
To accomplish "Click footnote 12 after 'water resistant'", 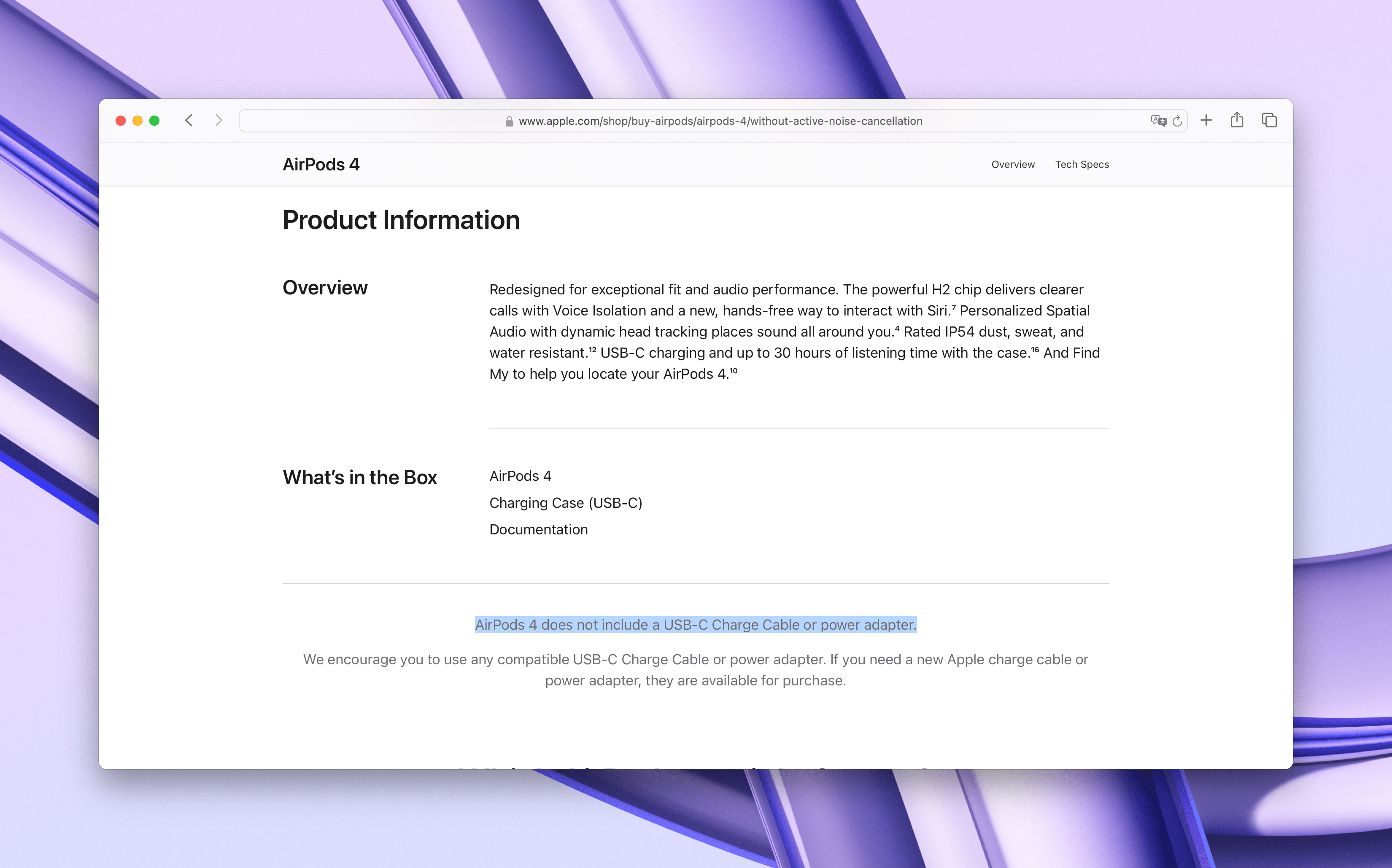I will point(592,349).
